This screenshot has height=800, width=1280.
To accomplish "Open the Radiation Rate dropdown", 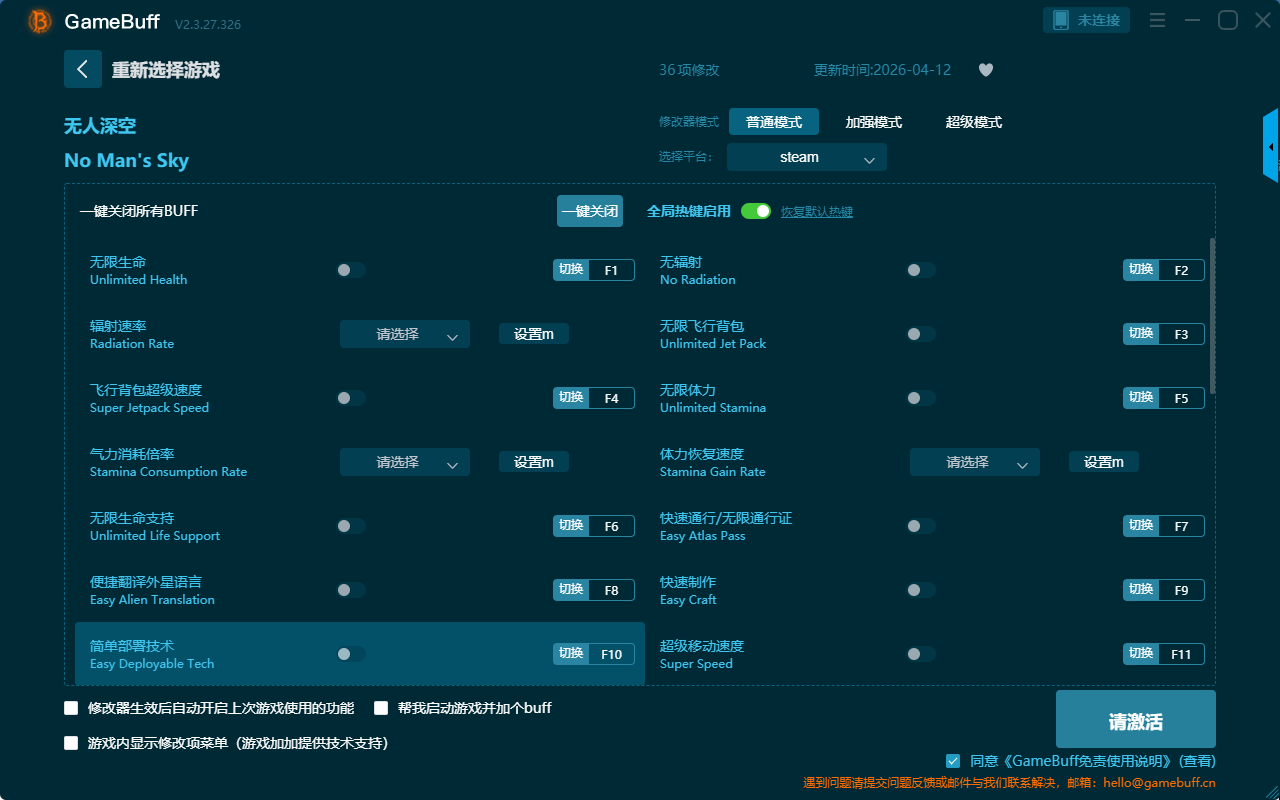I will click(405, 335).
